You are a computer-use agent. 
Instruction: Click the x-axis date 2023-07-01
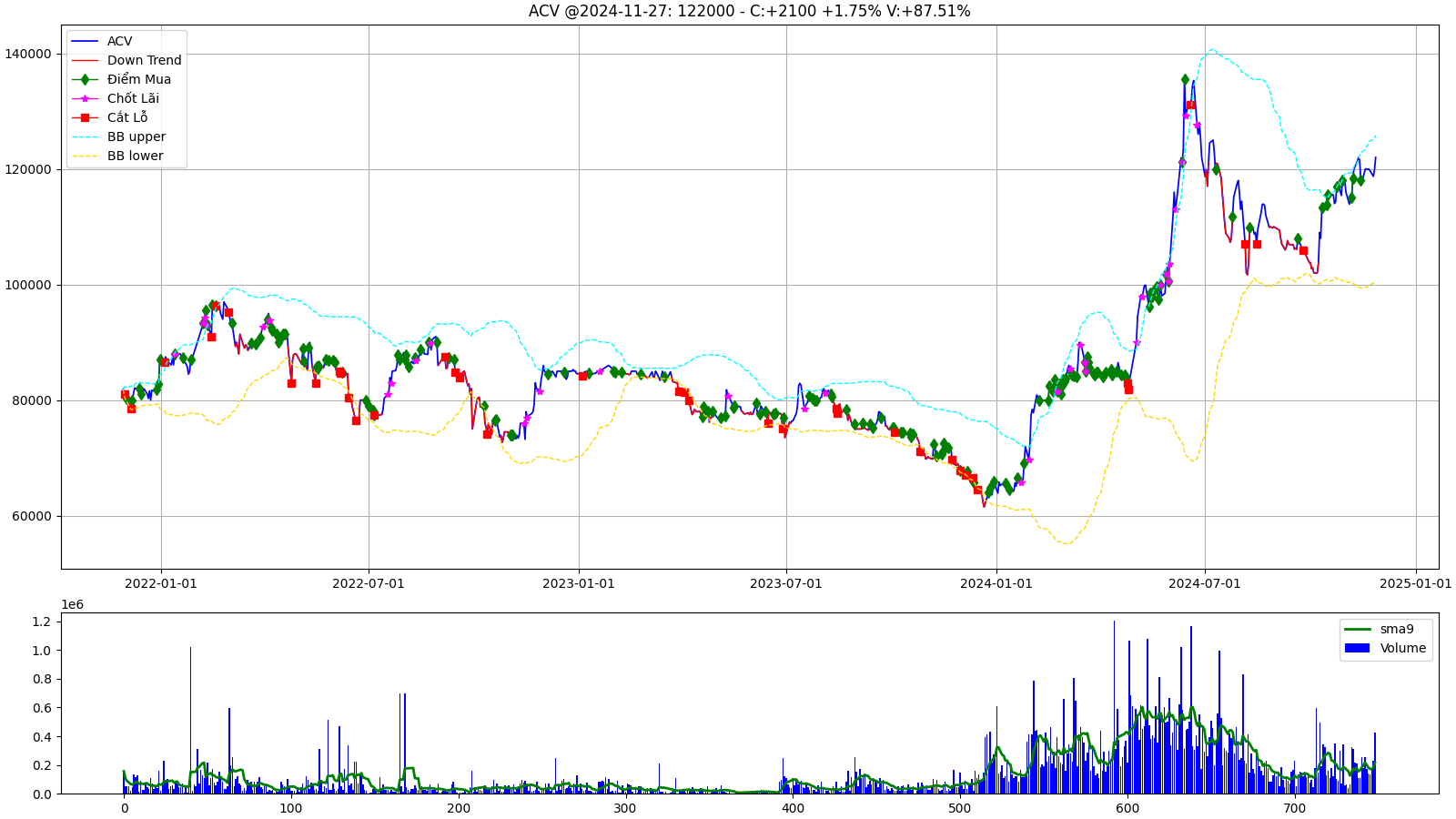(x=786, y=583)
